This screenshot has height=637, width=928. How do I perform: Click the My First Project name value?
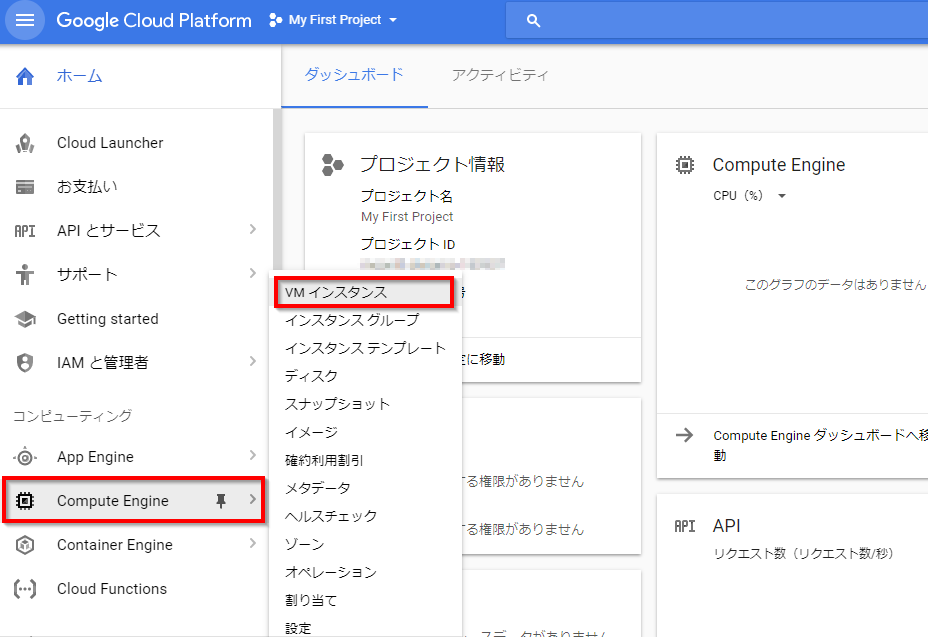click(407, 217)
